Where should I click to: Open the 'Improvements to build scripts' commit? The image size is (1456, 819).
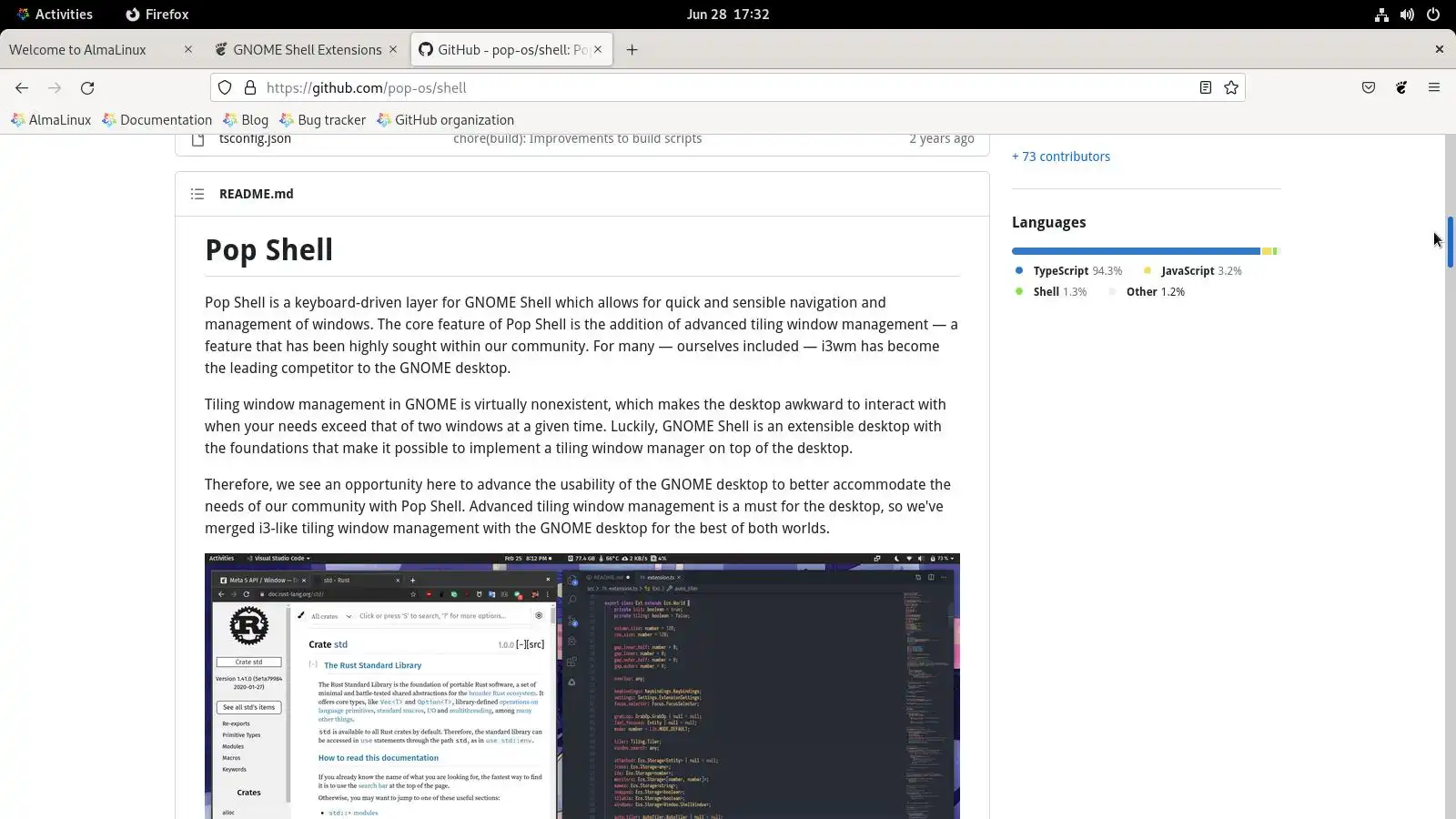pyautogui.click(x=578, y=138)
